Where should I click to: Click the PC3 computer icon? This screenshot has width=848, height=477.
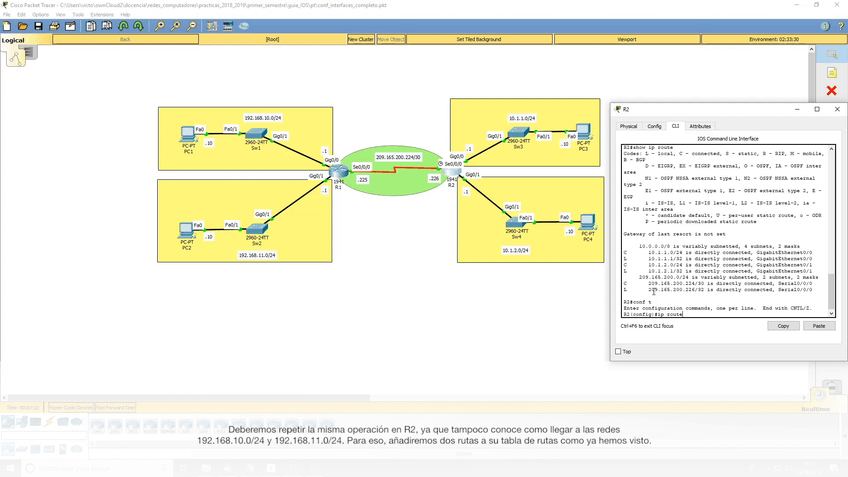[583, 132]
